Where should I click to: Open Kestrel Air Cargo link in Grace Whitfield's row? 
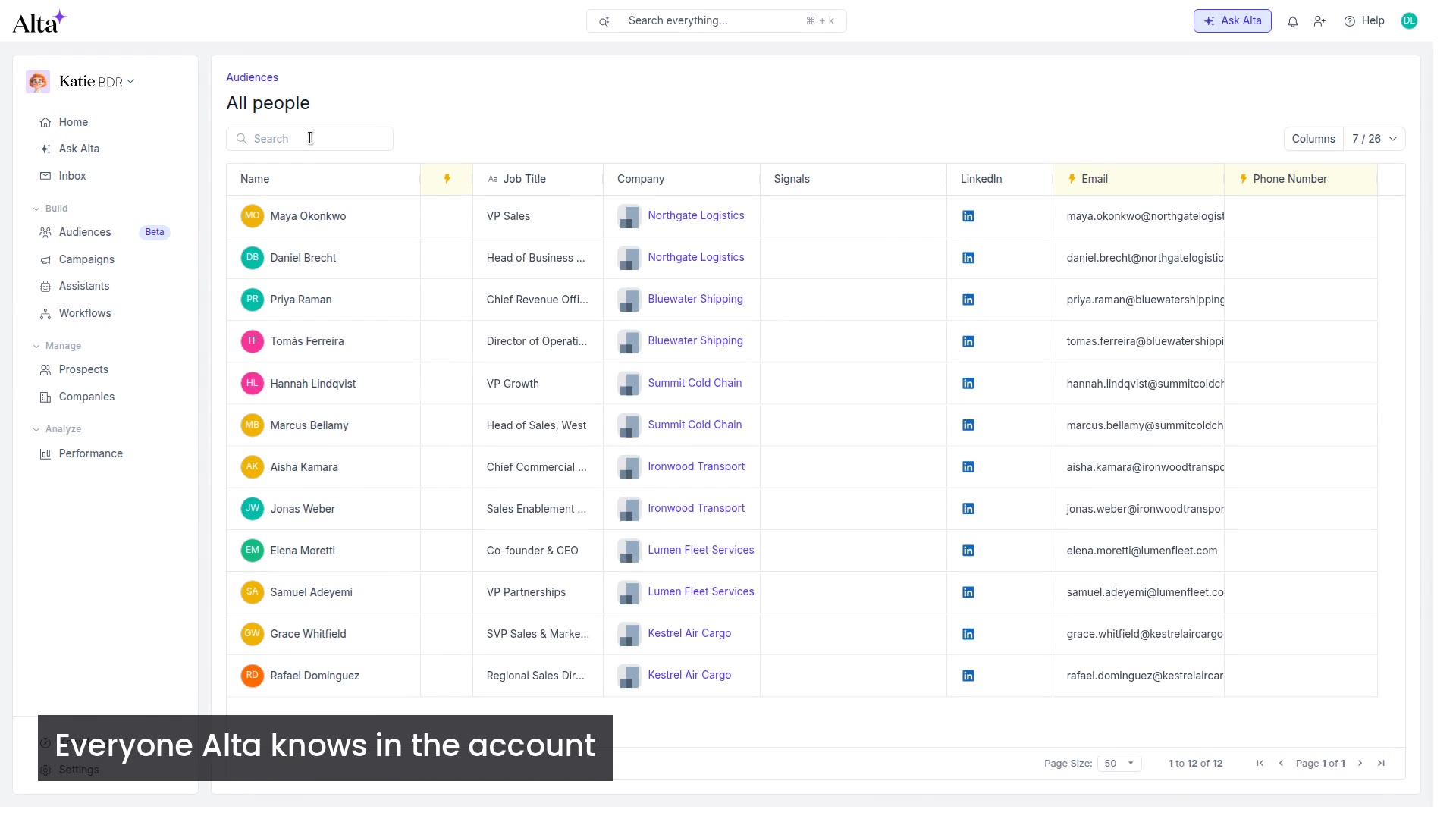[x=689, y=633]
